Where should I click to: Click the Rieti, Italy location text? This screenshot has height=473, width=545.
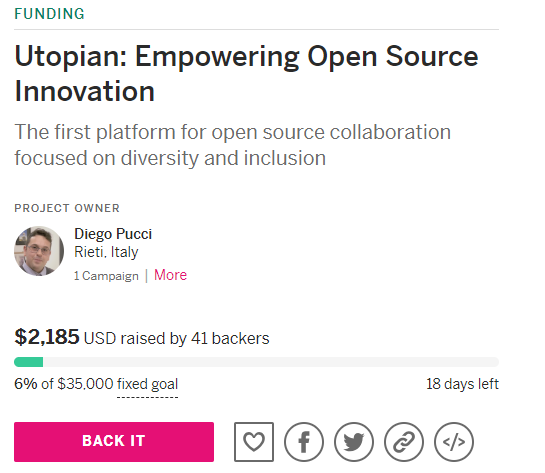click(106, 252)
